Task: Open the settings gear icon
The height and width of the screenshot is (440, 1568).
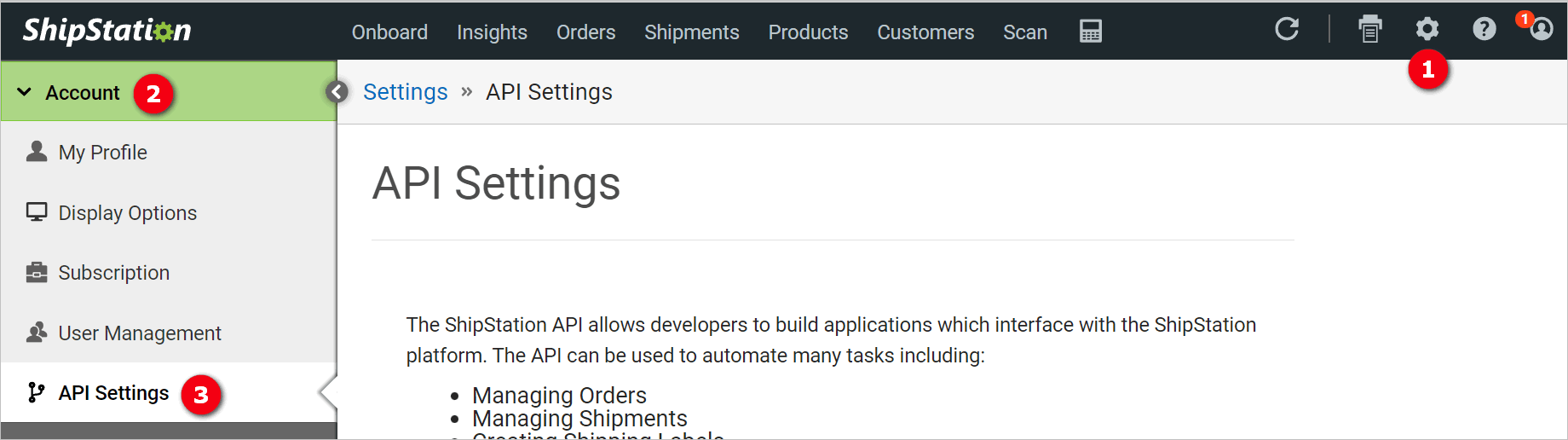Action: coord(1427,30)
